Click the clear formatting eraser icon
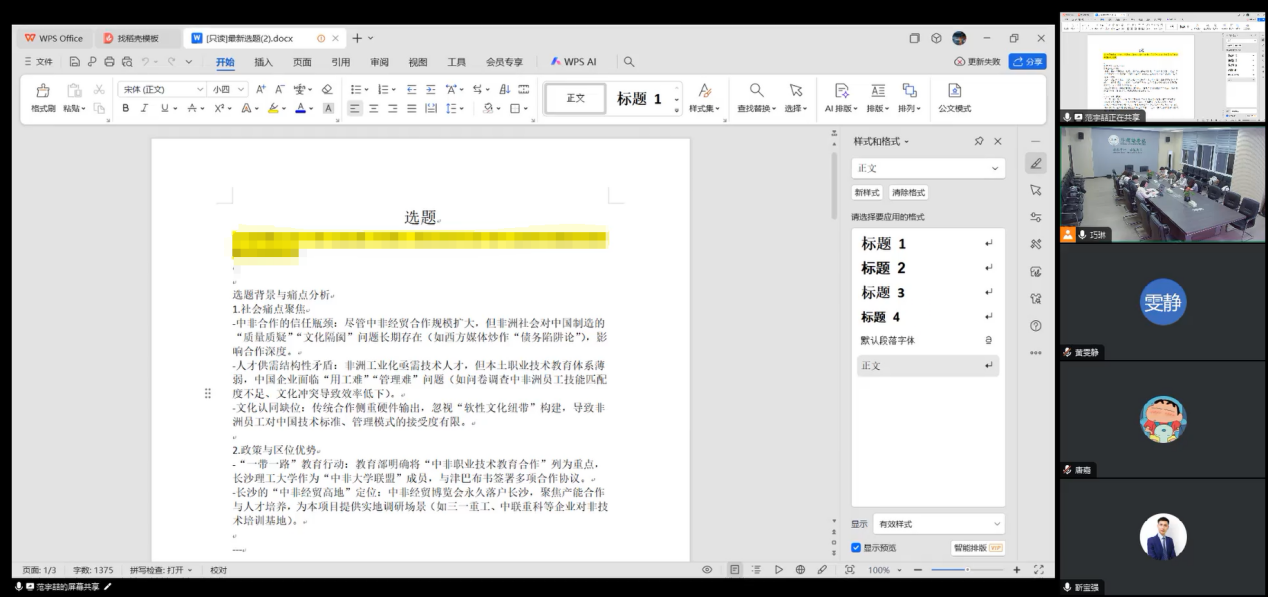This screenshot has height=597, width=1268. click(x=327, y=89)
